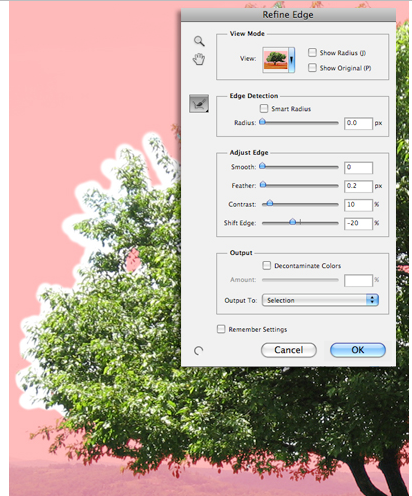This screenshot has width=412, height=496.
Task: Confirm with the OK button
Action: tap(358, 350)
